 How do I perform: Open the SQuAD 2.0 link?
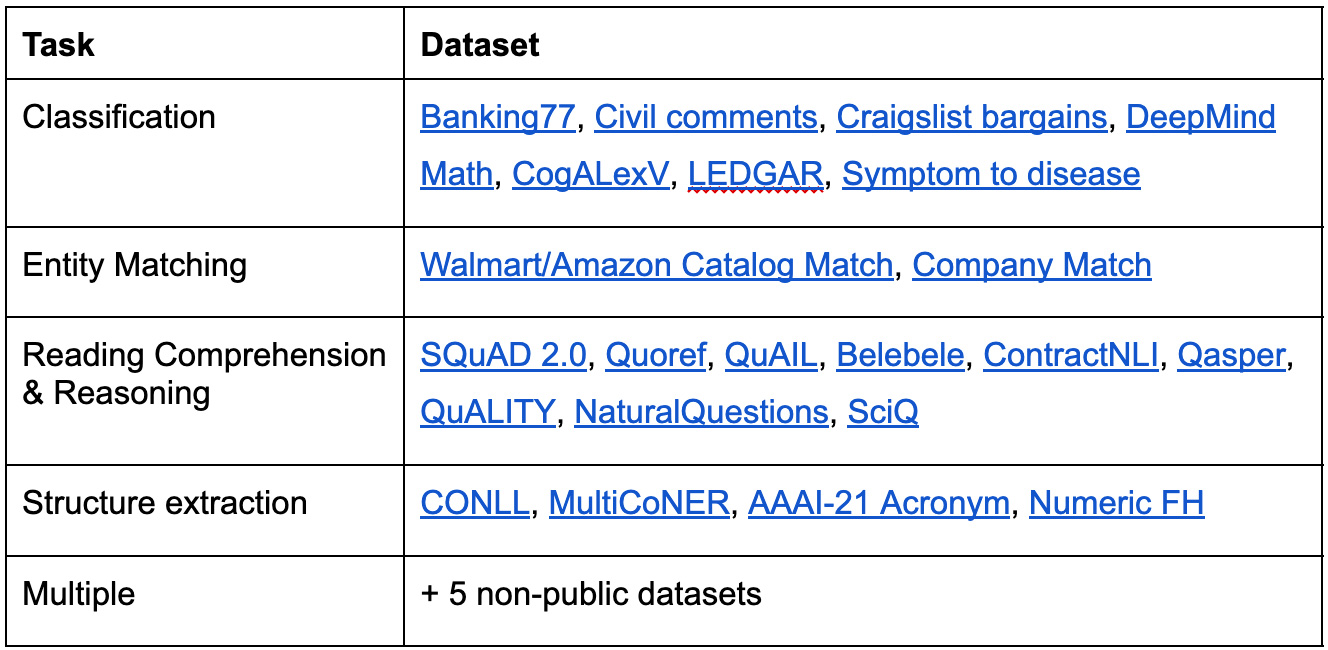(504, 355)
